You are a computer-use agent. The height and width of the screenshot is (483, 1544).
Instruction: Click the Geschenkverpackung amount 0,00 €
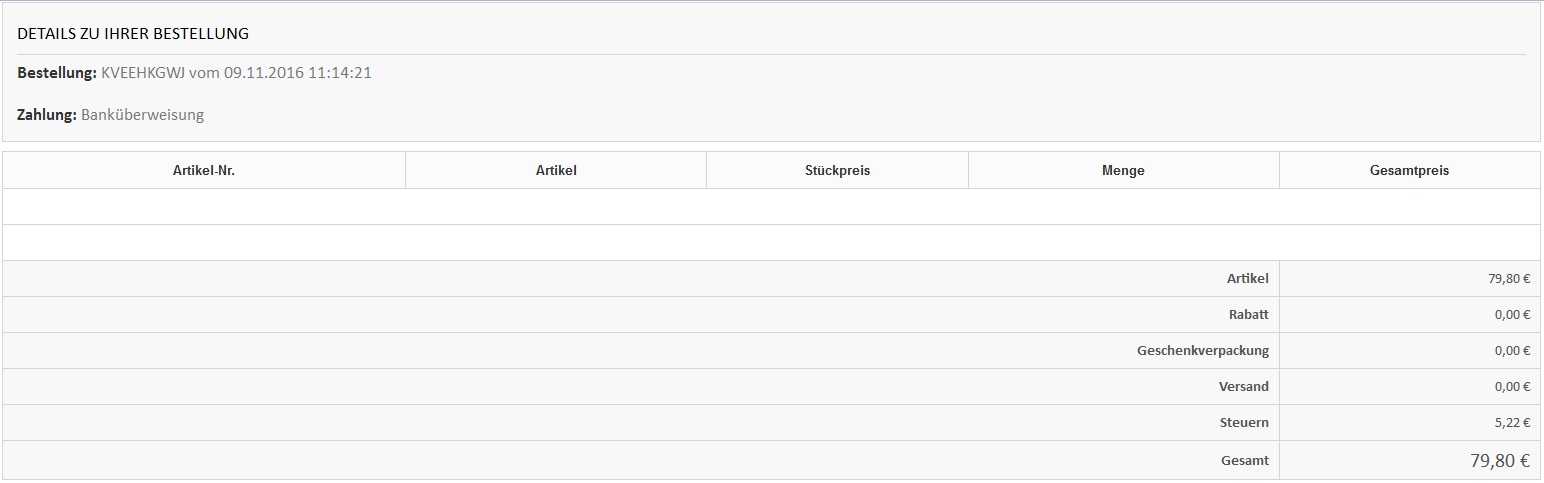click(1512, 350)
